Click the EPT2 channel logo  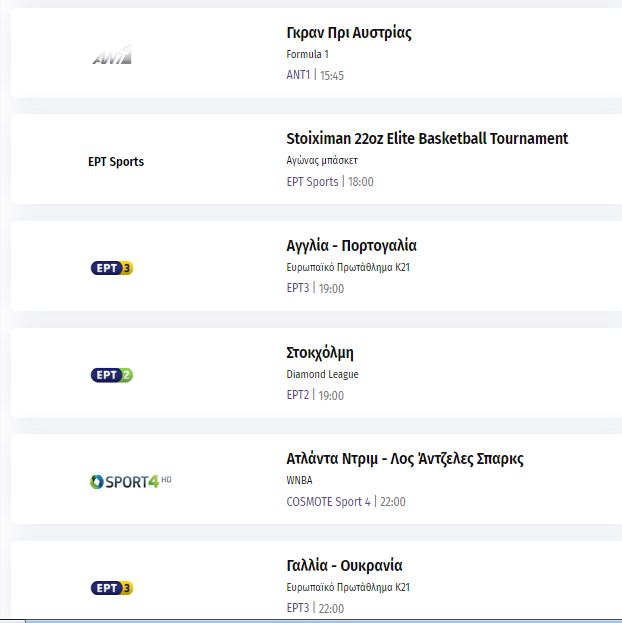tap(112, 375)
